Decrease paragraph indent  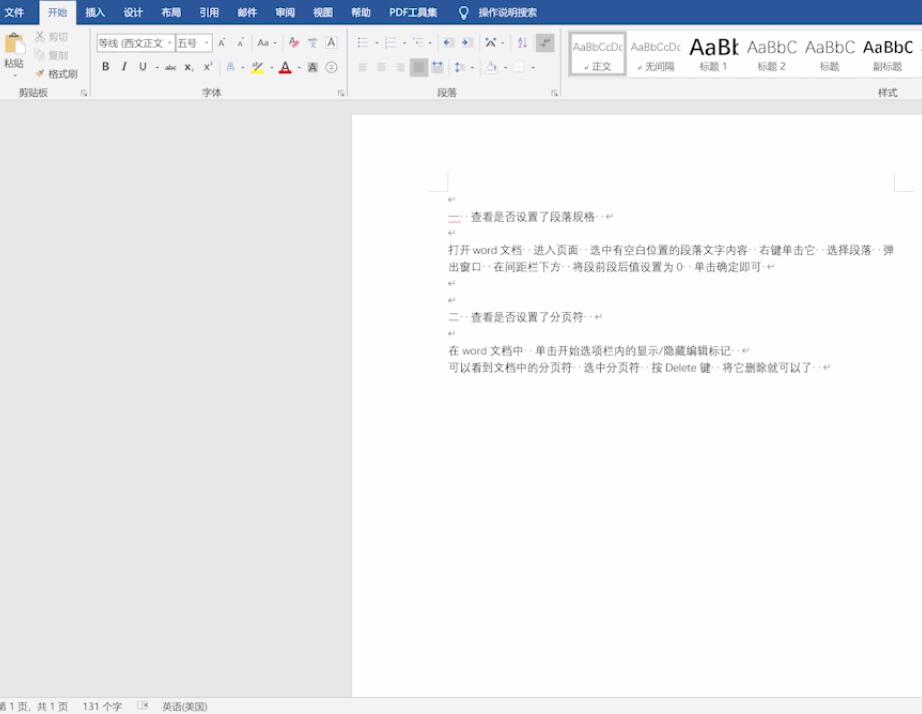click(448, 42)
